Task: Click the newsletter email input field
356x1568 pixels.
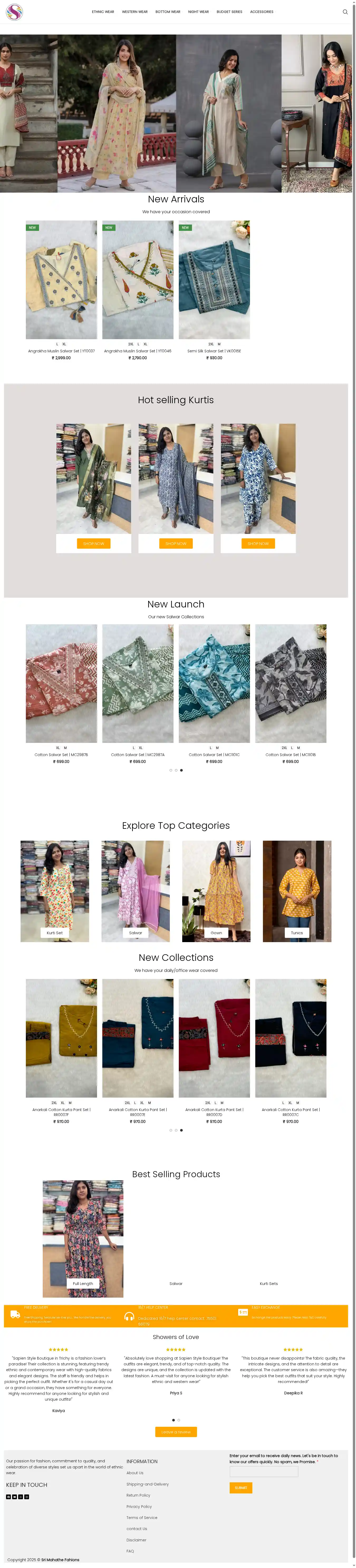Action: [x=264, y=1472]
